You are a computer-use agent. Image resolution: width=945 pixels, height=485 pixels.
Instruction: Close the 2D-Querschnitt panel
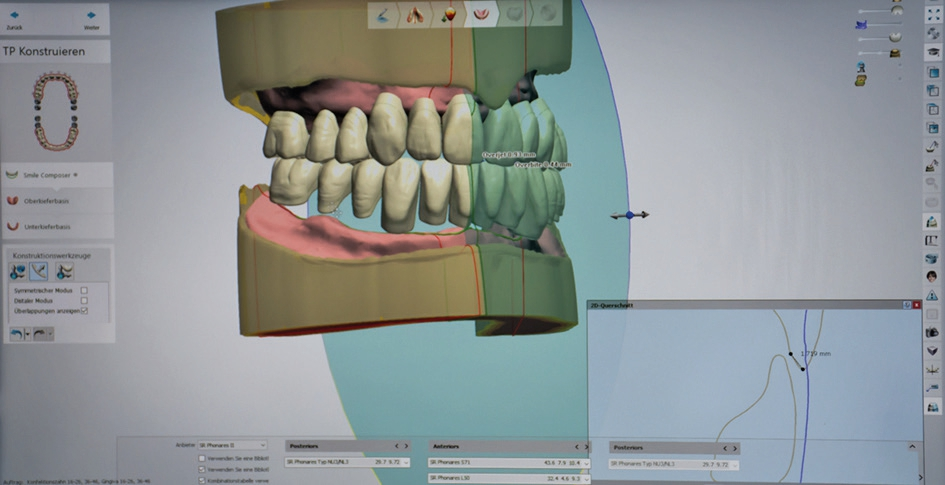[917, 305]
